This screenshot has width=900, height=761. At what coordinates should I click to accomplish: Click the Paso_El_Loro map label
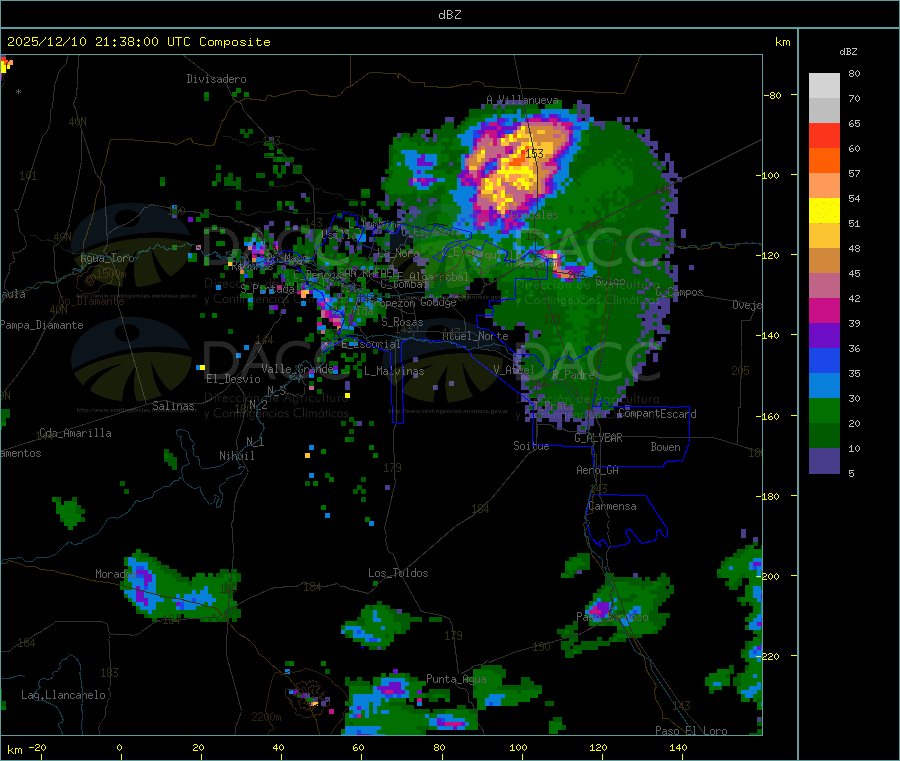[691, 731]
